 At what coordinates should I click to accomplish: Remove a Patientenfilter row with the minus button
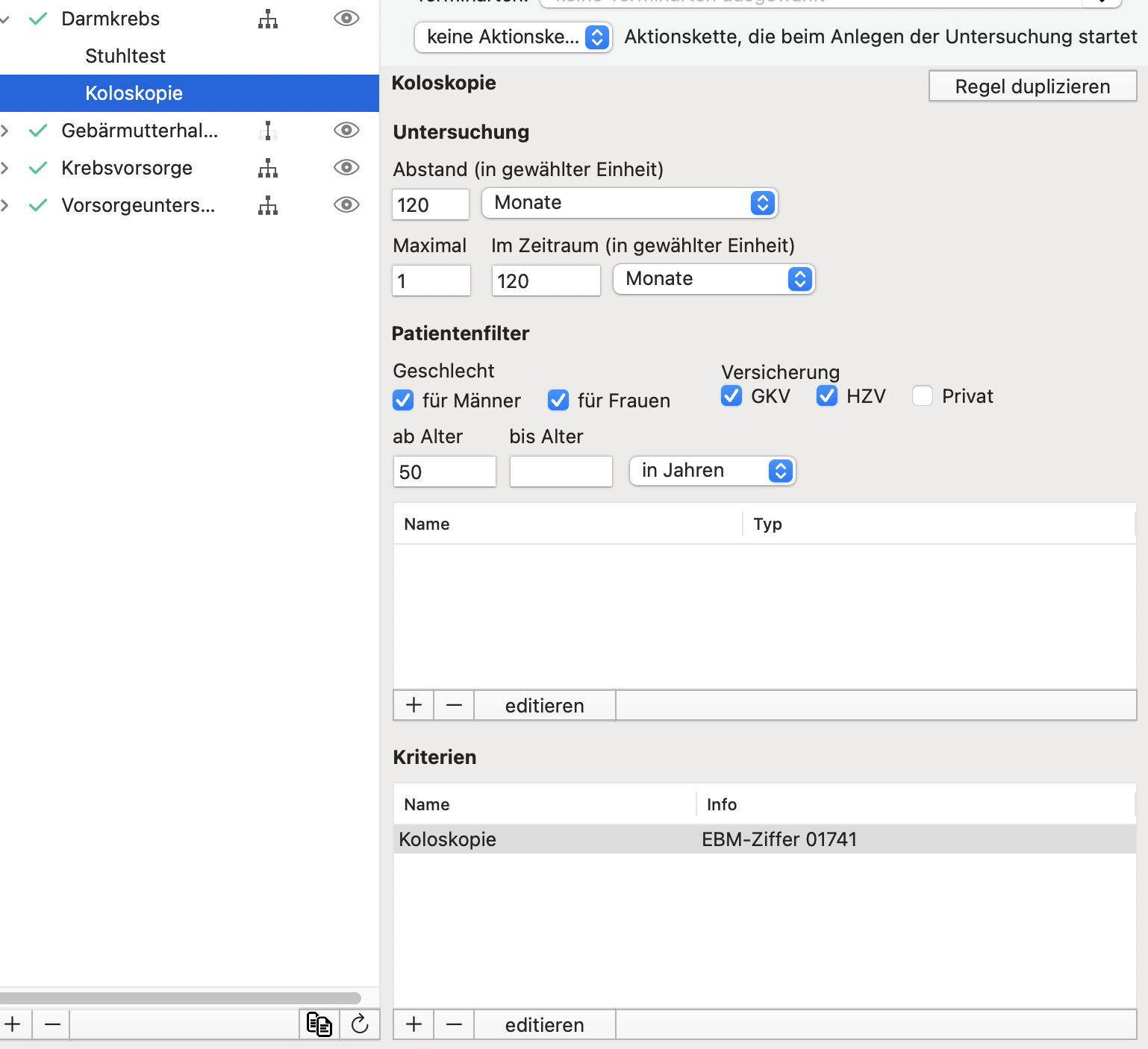(454, 705)
